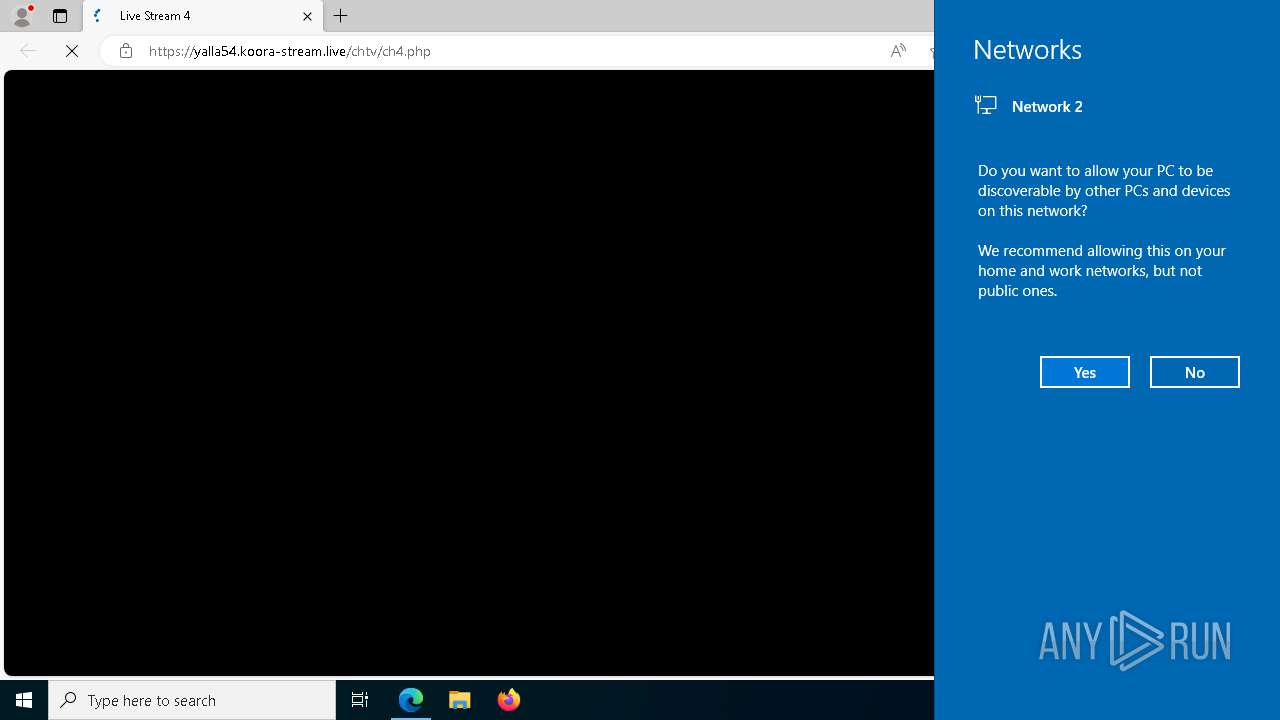
Task: Go back with the back arrow
Action: [x=28, y=51]
